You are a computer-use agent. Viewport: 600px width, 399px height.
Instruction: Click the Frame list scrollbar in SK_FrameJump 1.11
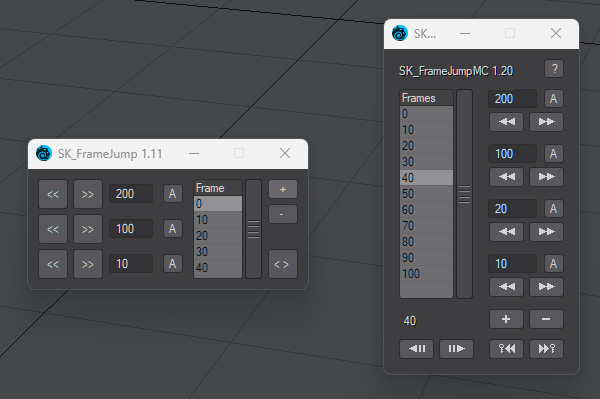(x=253, y=229)
